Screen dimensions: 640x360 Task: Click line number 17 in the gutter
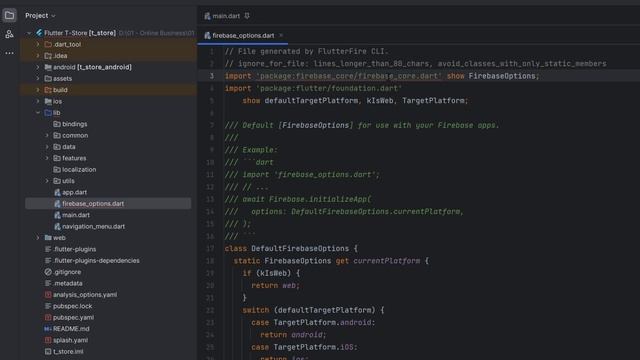210,249
